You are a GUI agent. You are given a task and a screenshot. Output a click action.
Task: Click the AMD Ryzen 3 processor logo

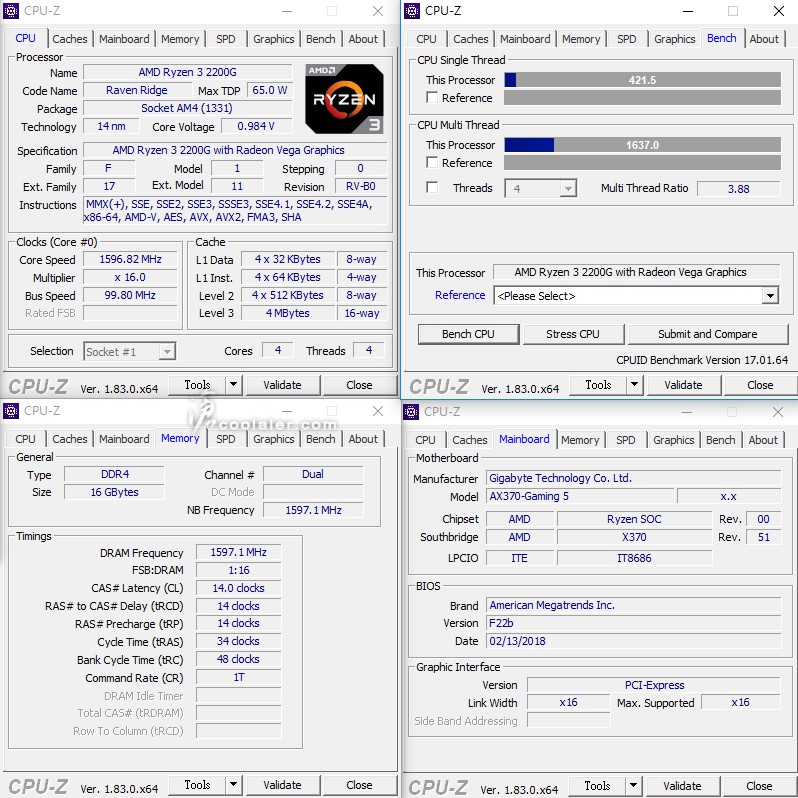pos(344,99)
